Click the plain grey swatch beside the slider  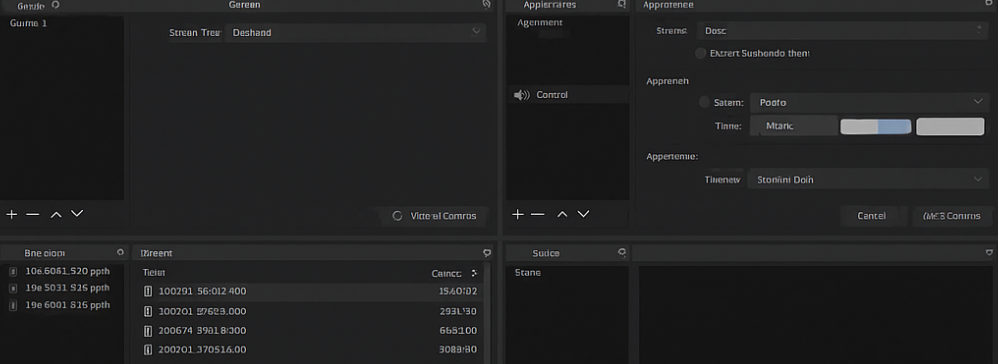click(950, 126)
